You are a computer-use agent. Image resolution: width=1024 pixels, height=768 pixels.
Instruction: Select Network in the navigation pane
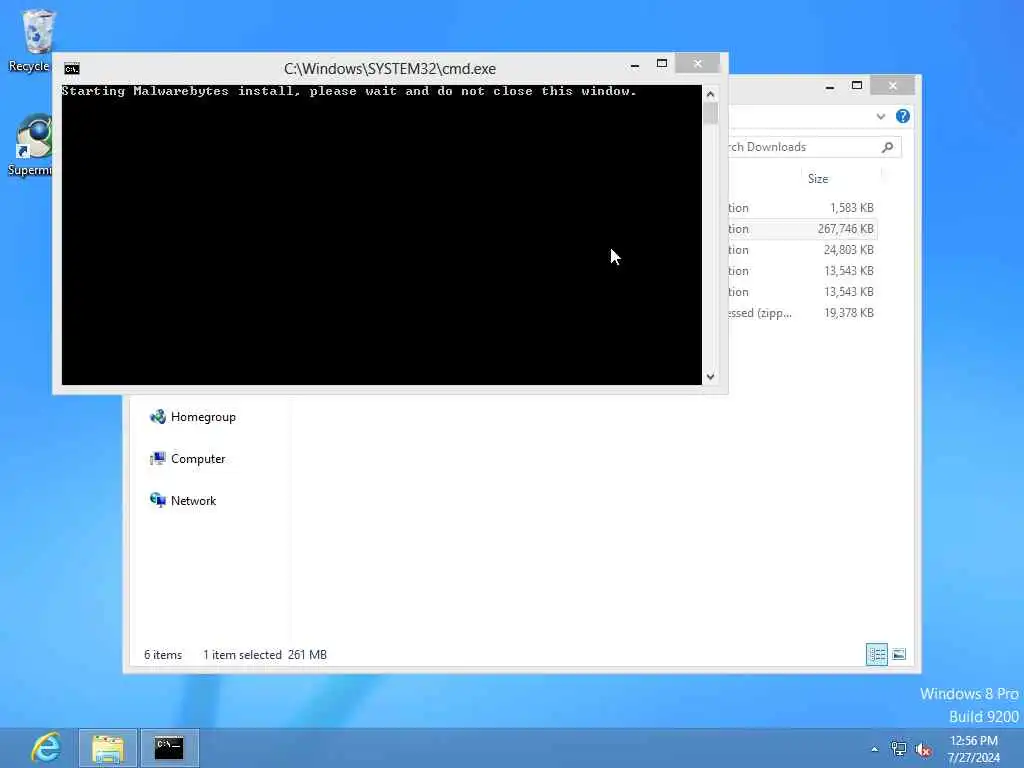(x=193, y=500)
